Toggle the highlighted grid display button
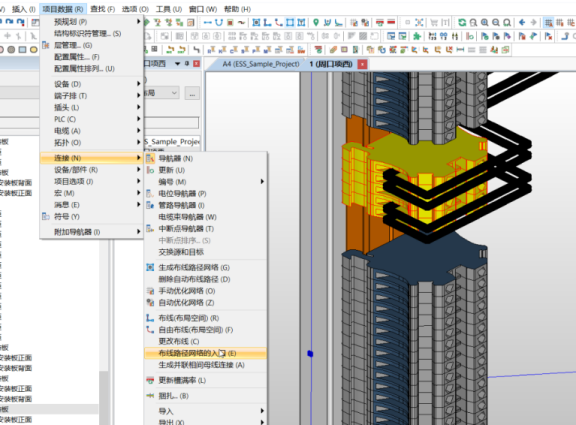576x425 pixels. 548,23
